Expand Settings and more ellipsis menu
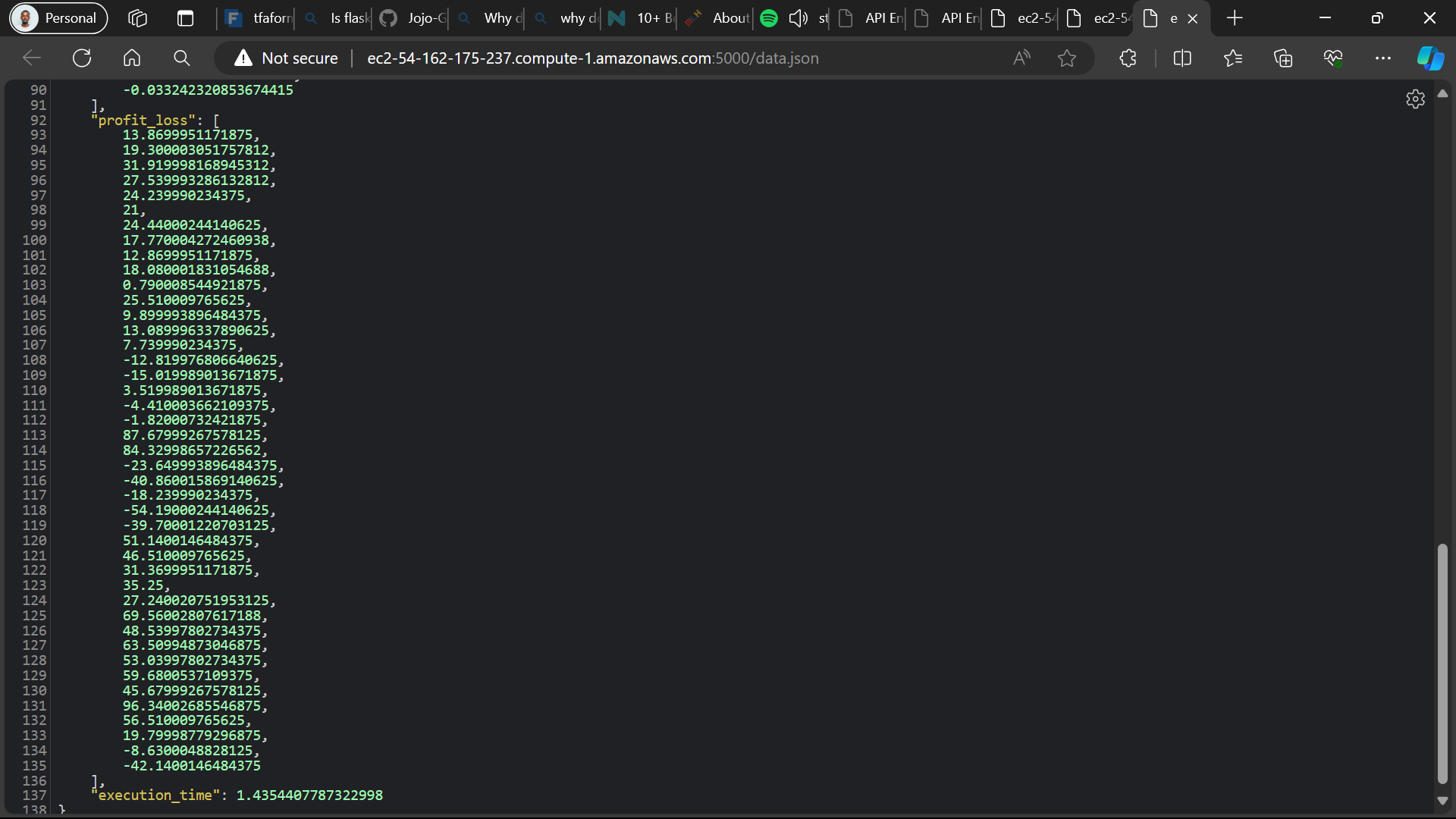The width and height of the screenshot is (1456, 819). point(1383,58)
